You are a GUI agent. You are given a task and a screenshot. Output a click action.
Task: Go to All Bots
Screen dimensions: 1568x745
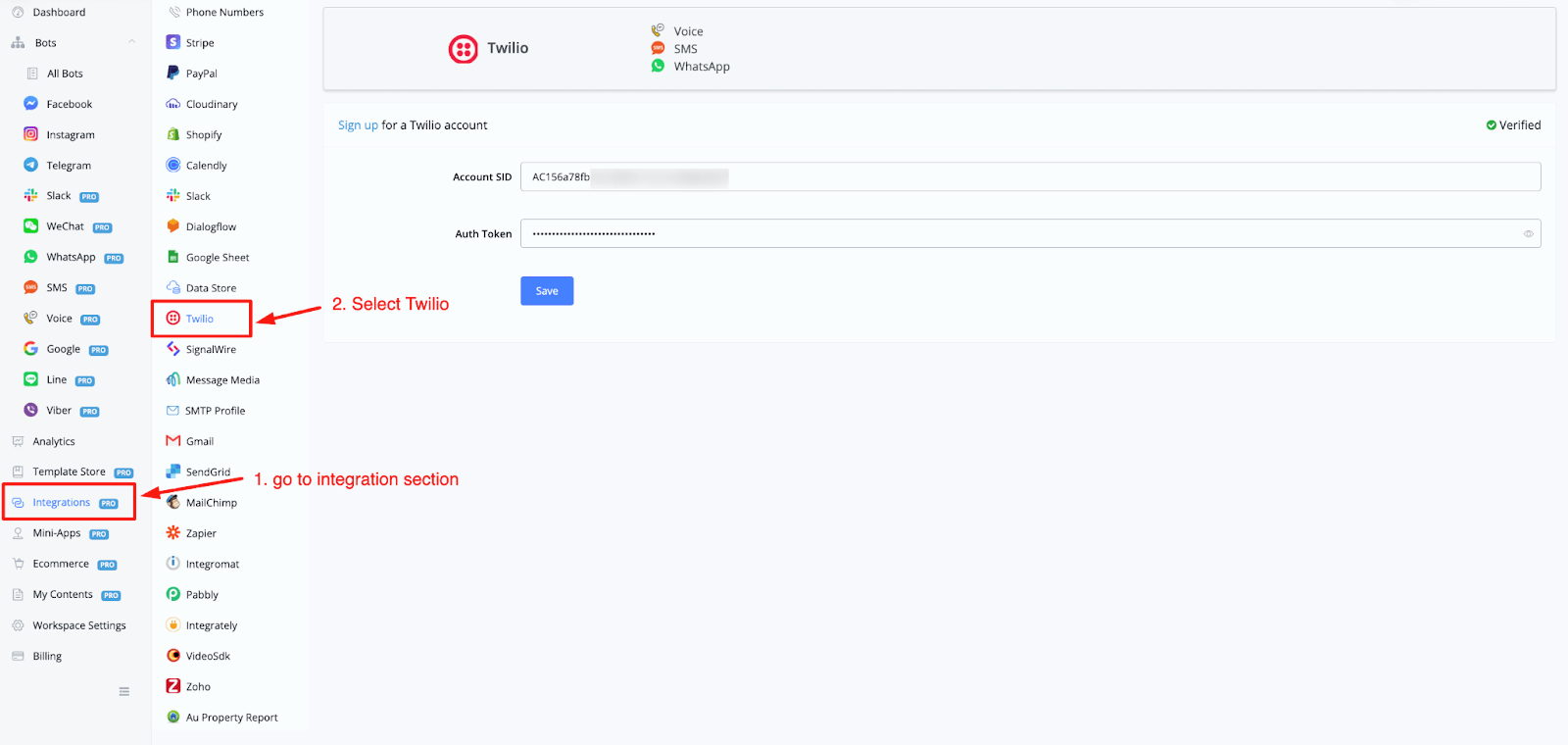(x=65, y=74)
